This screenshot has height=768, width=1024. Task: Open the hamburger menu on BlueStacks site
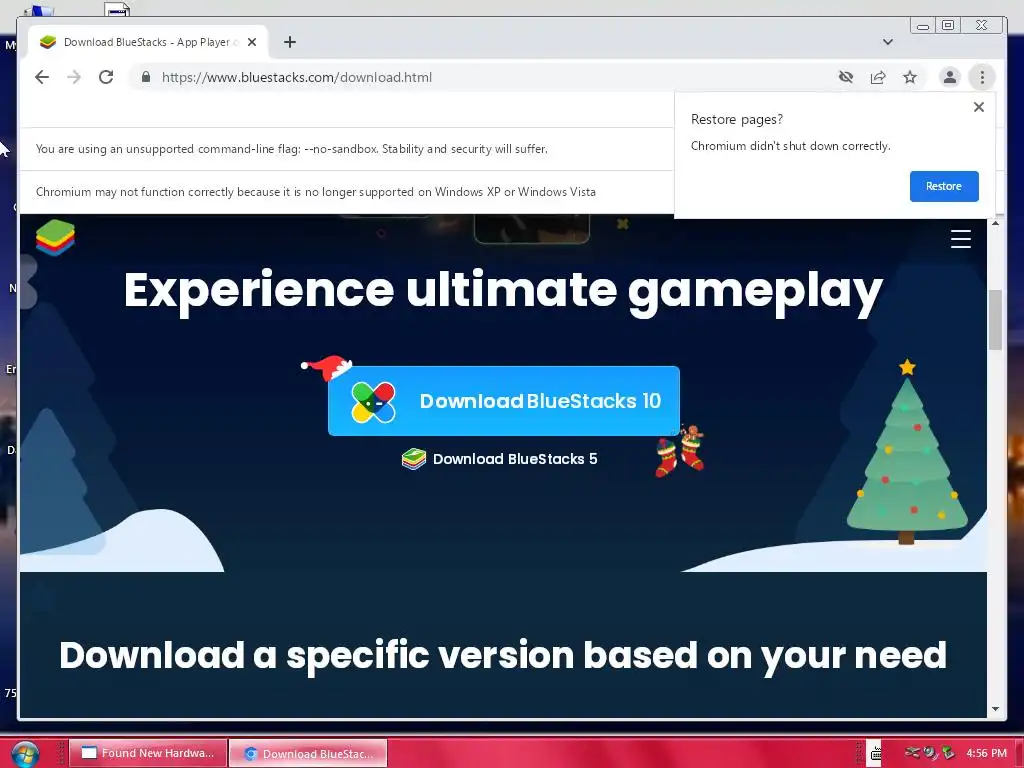coord(960,239)
